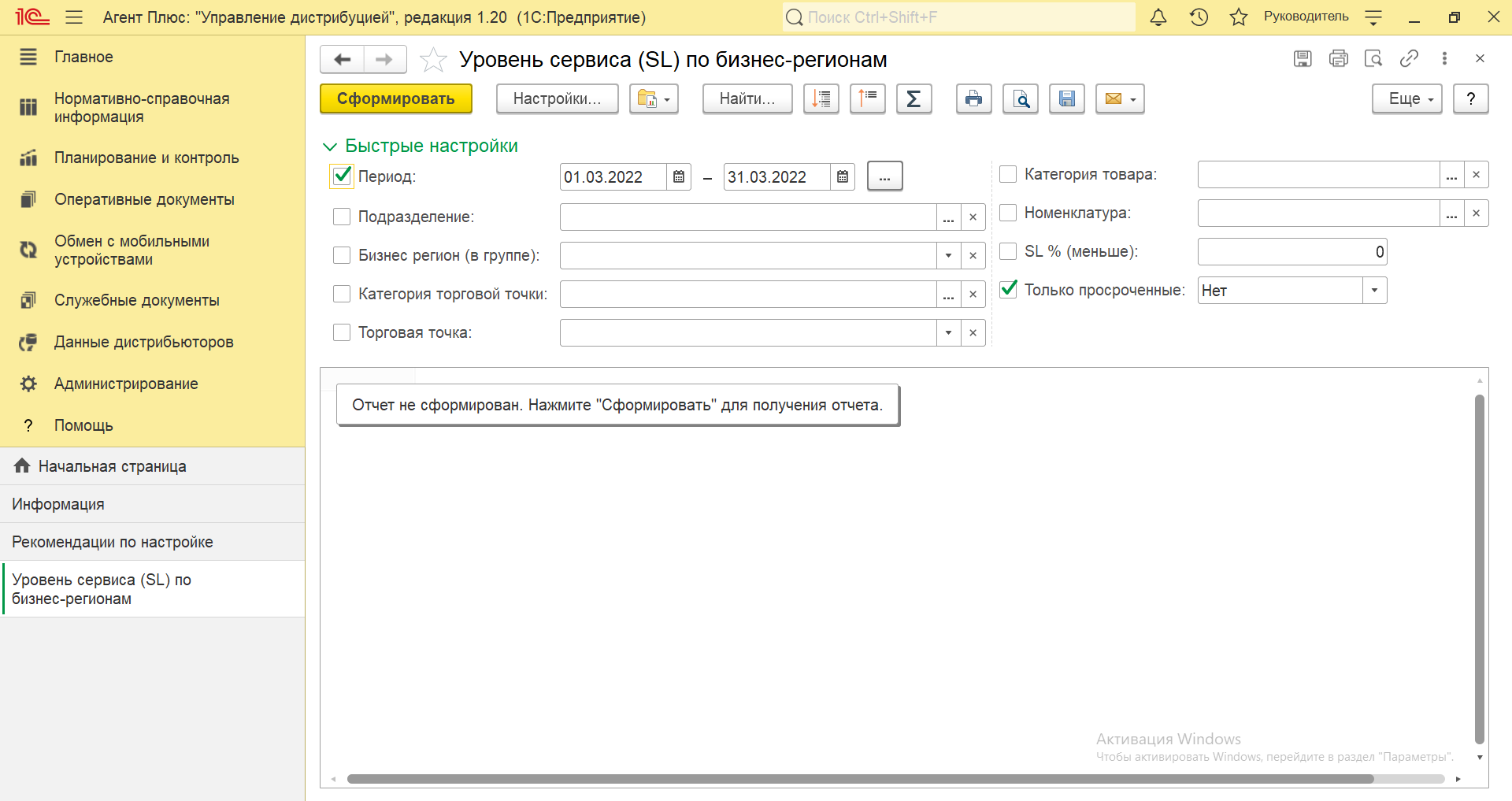The height and width of the screenshot is (801, 1512).
Task: Open Нормативно-справочная информация section
Action: (152, 107)
